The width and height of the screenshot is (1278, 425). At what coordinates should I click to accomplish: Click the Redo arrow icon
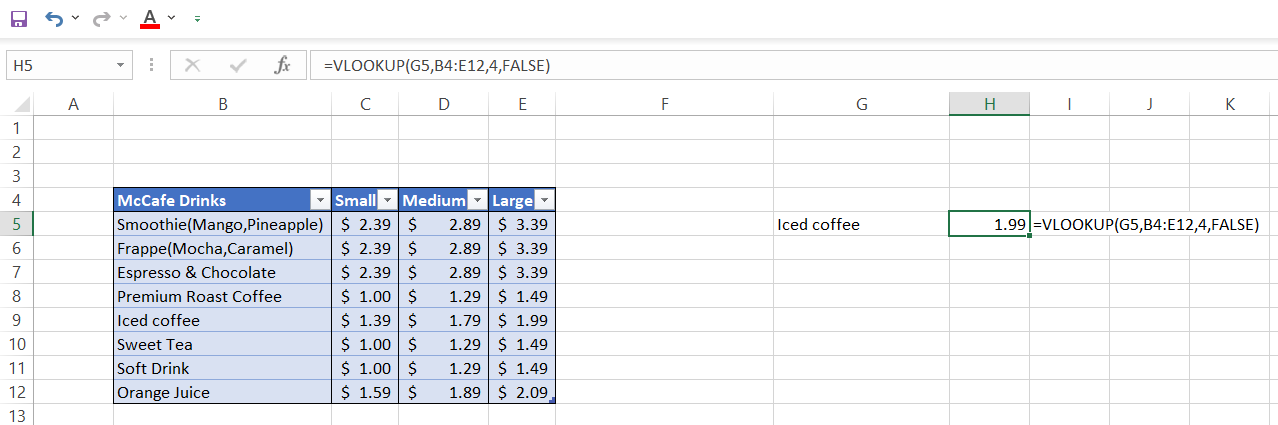(x=101, y=18)
